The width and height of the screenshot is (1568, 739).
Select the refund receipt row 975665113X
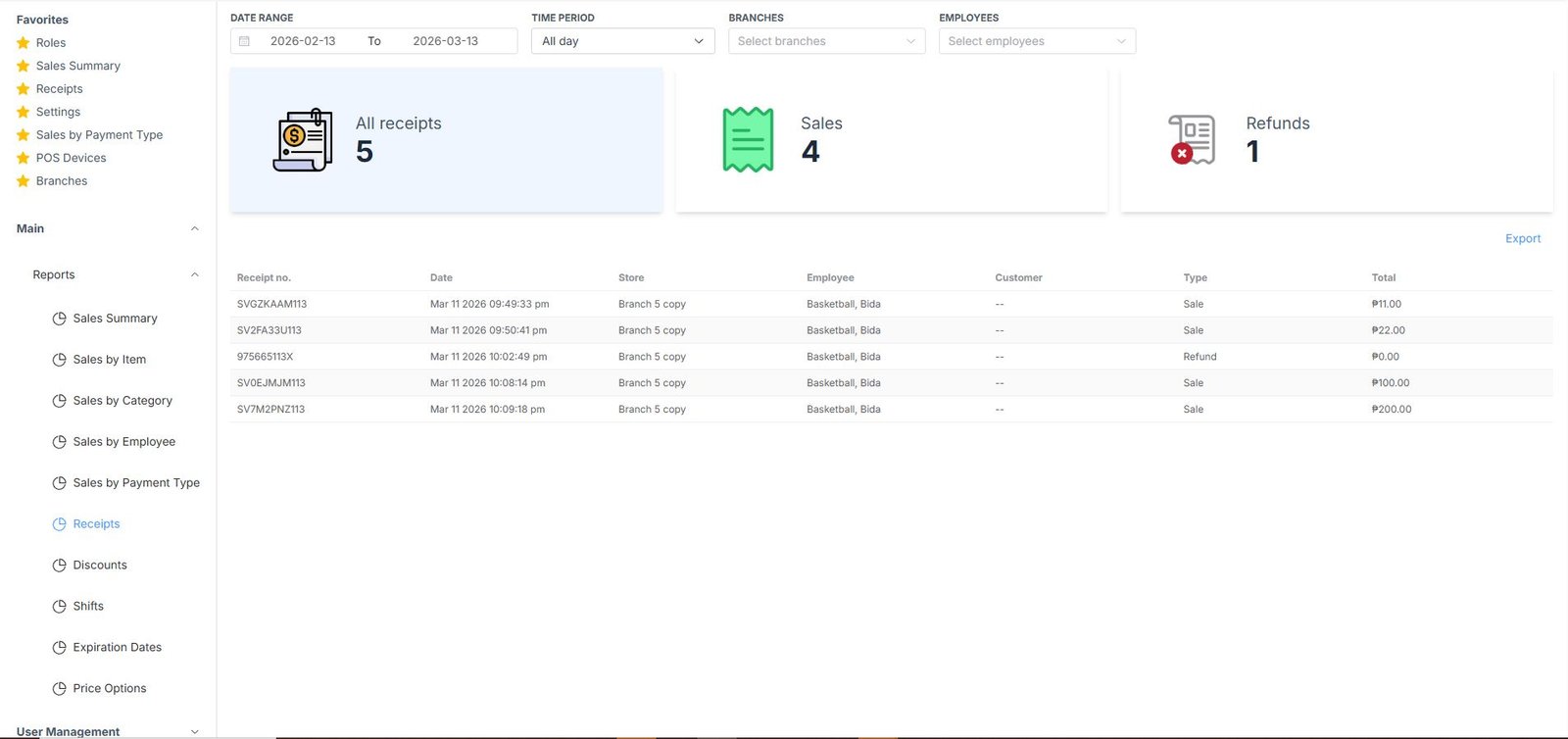pos(265,357)
